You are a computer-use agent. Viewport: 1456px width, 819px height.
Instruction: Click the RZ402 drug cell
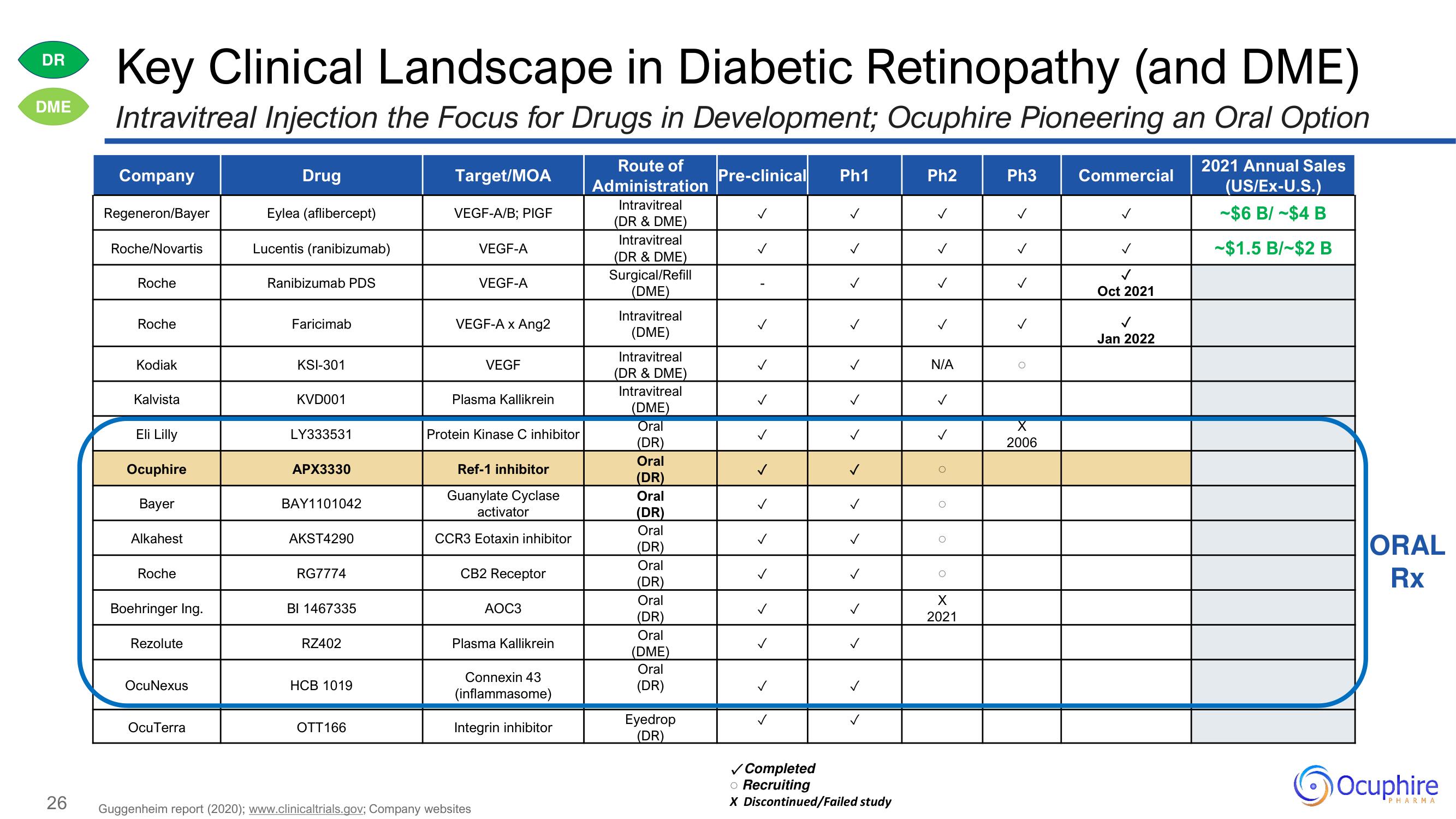[321, 643]
